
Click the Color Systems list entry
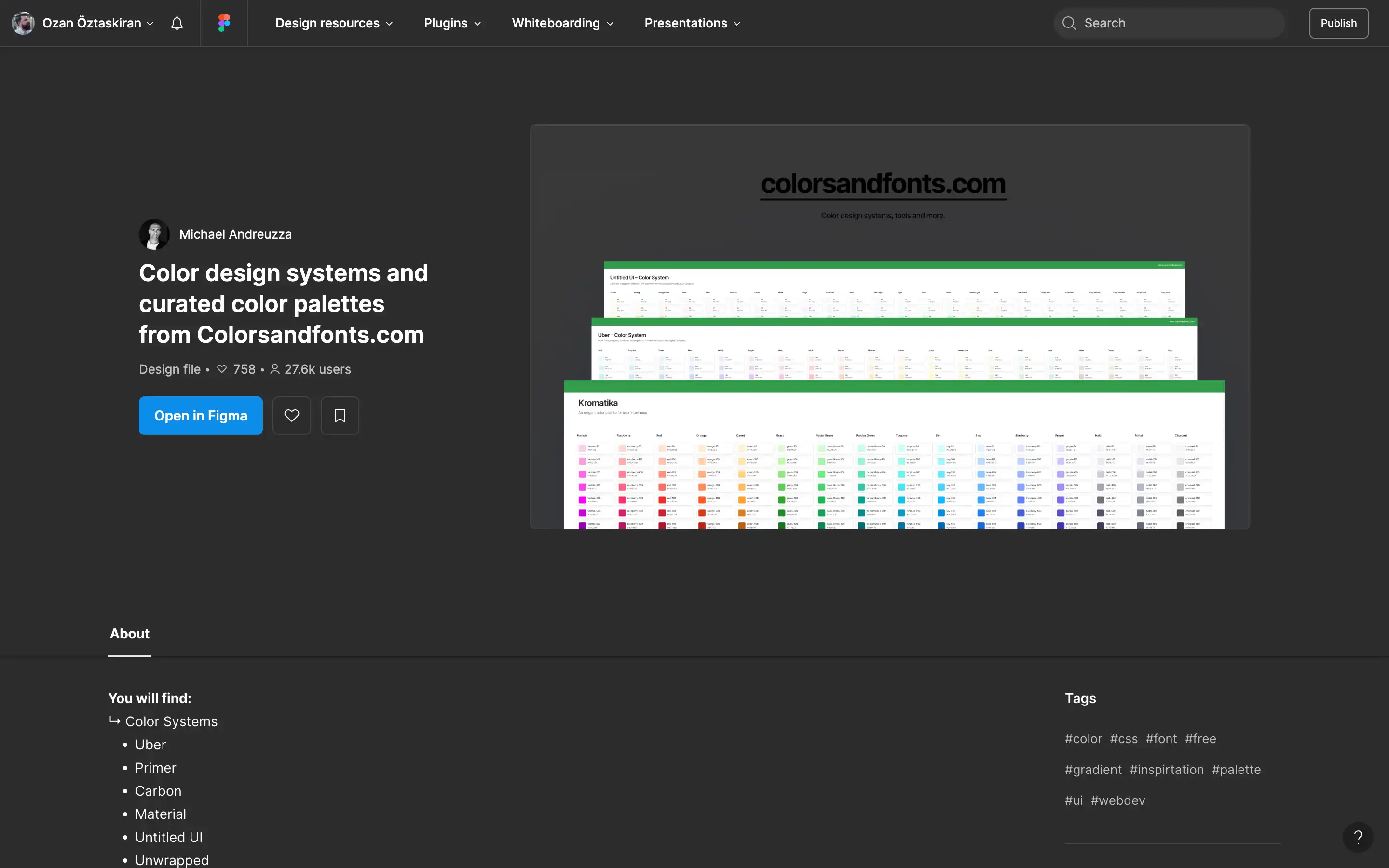(172, 721)
